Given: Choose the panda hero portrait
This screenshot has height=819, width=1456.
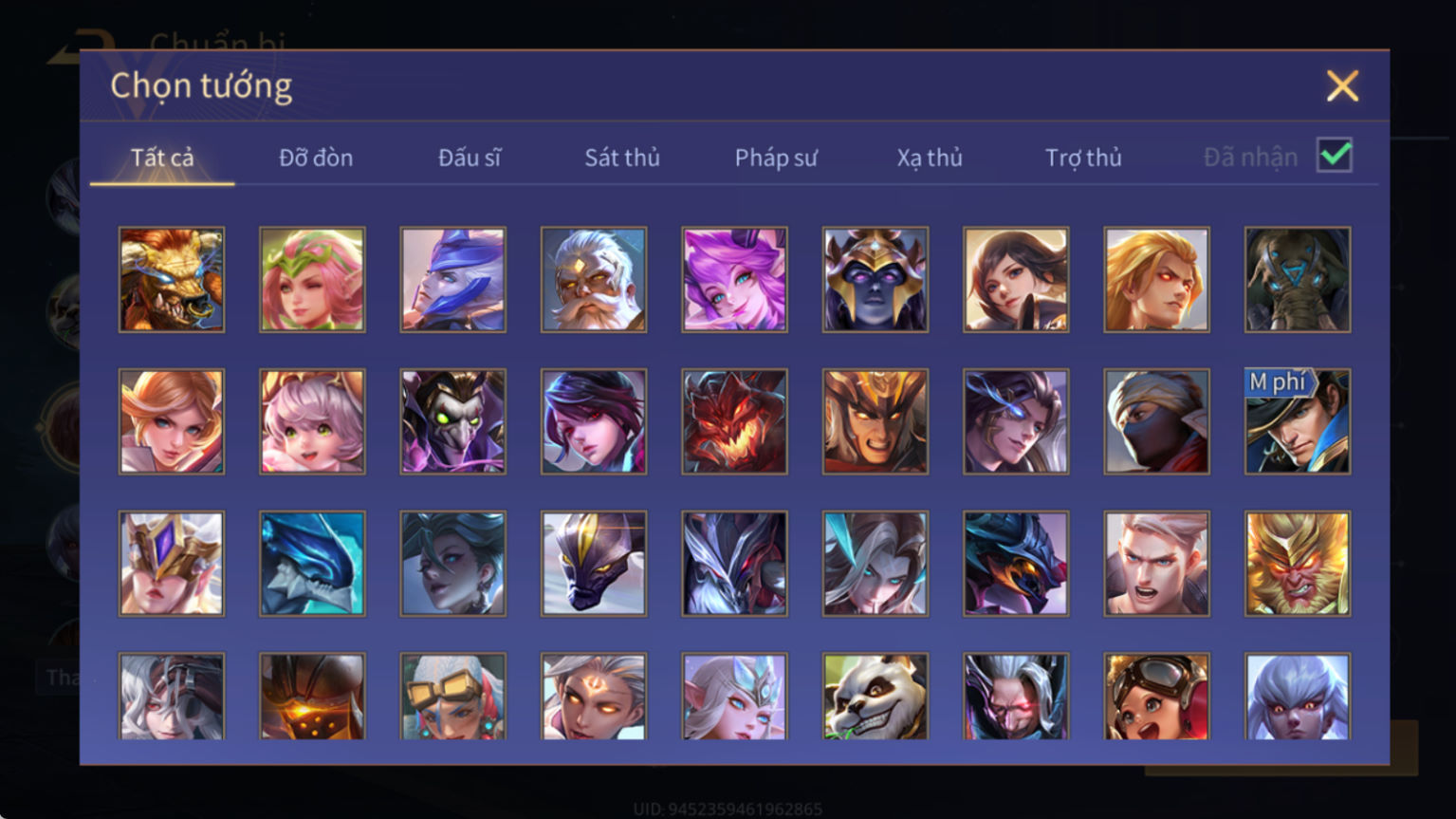Looking at the screenshot, I should pos(875,696).
